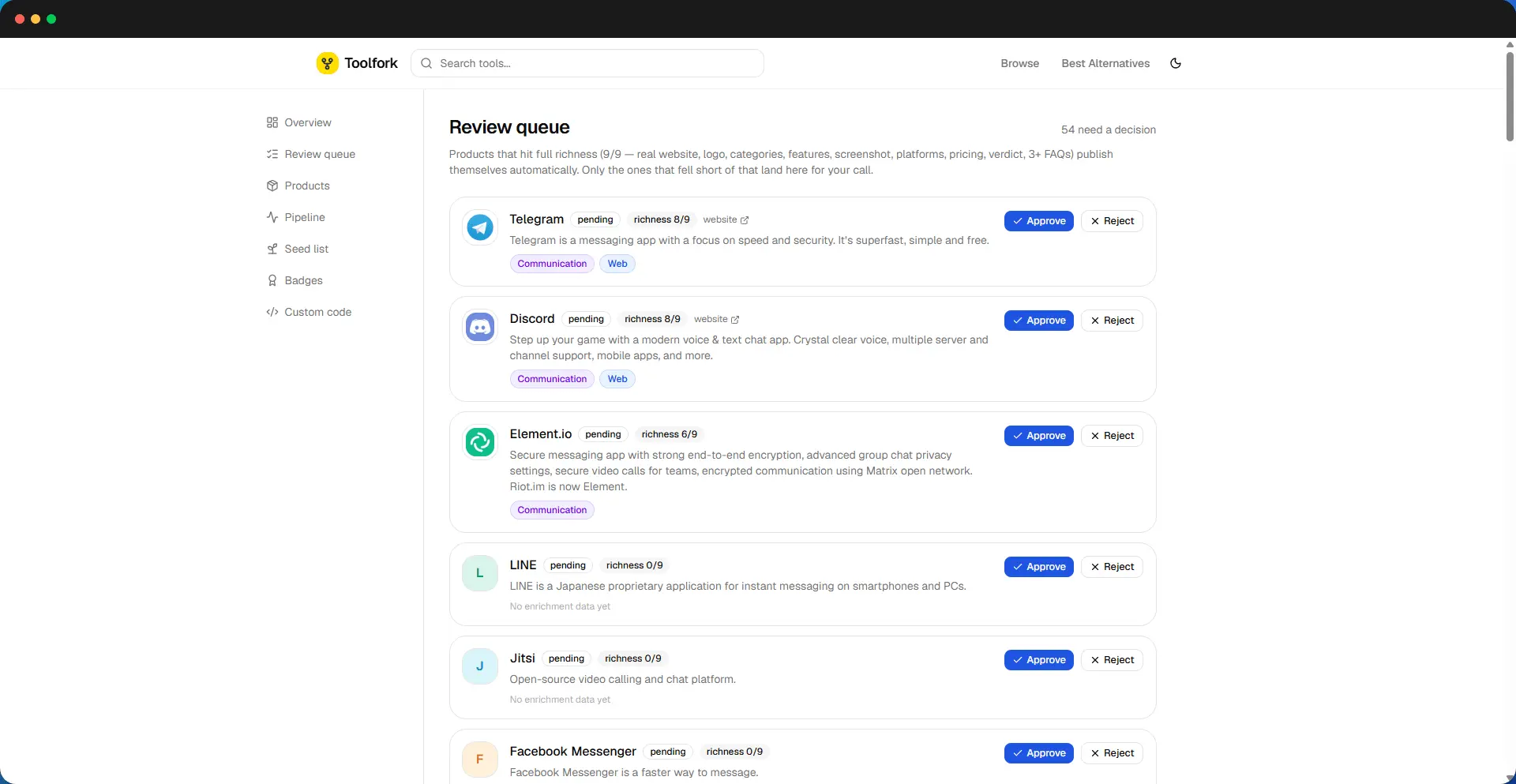The height and width of the screenshot is (784, 1516).
Task: Open Seed list in the sidebar
Action: (x=298, y=249)
